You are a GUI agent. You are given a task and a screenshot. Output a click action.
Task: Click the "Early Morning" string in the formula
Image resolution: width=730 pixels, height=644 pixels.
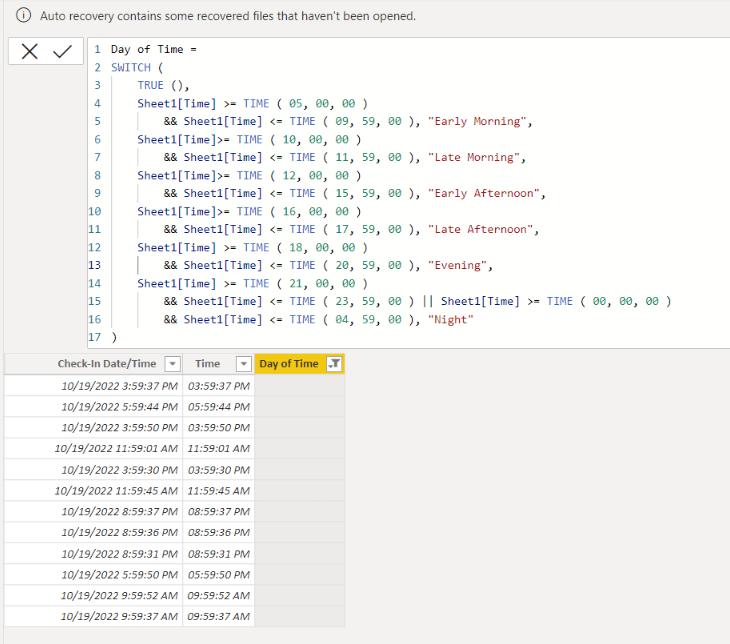477,121
